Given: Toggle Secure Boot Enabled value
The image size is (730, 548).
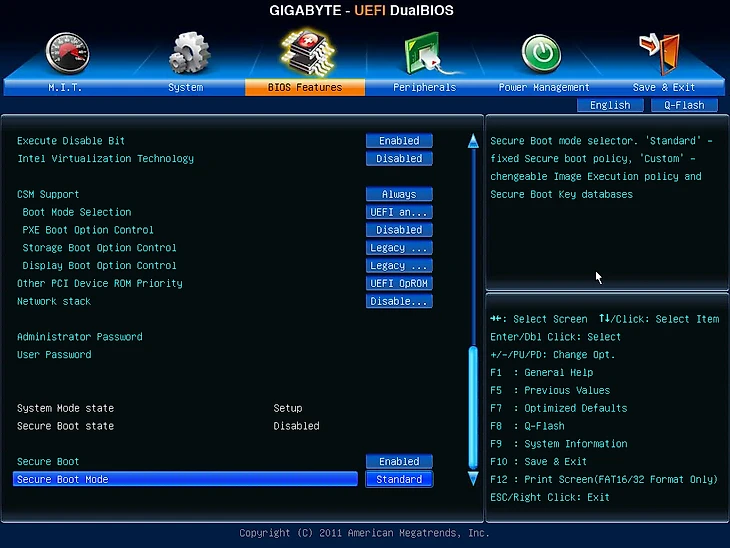Looking at the screenshot, I should [399, 461].
